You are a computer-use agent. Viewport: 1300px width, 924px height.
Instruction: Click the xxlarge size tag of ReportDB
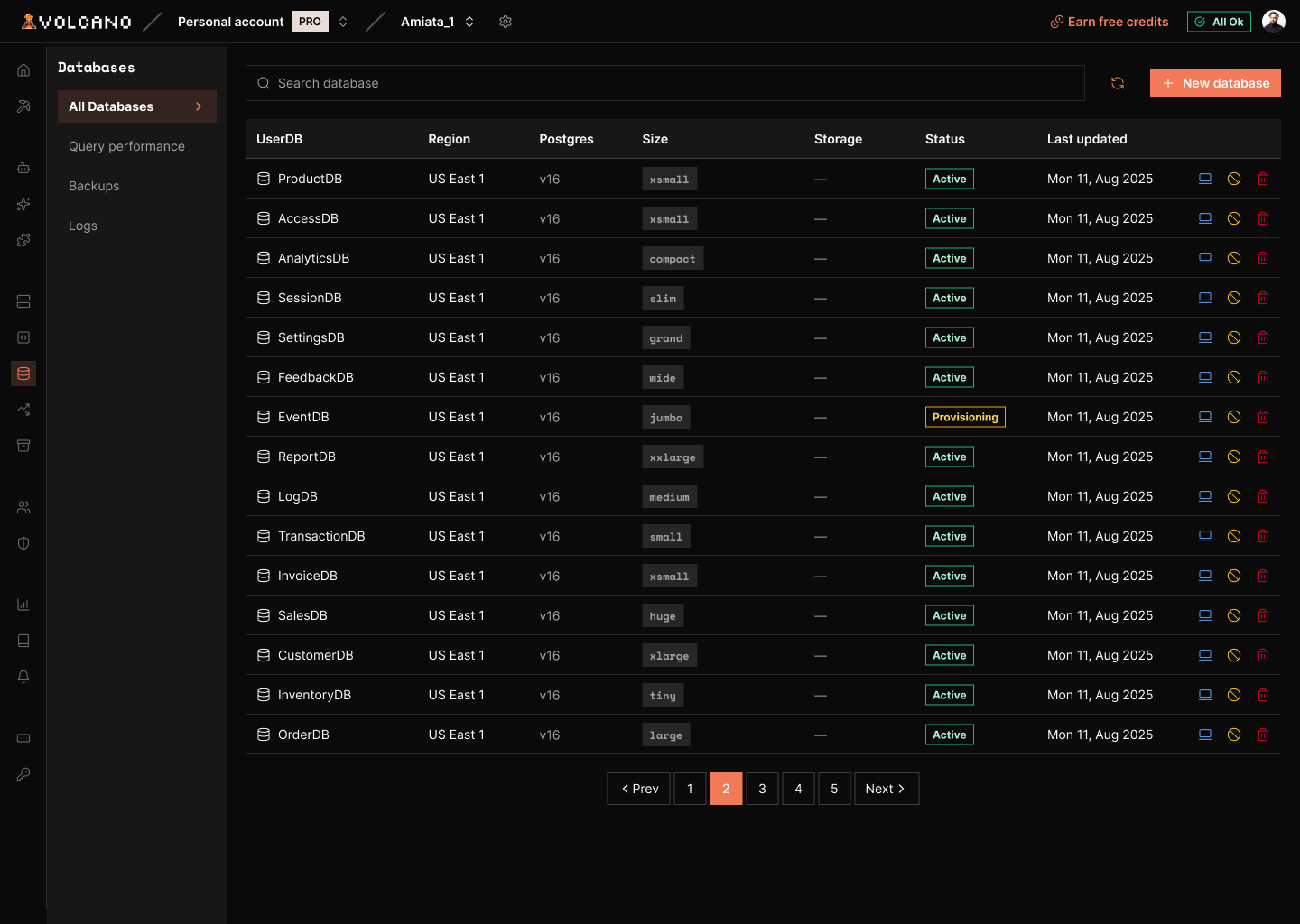coord(673,457)
